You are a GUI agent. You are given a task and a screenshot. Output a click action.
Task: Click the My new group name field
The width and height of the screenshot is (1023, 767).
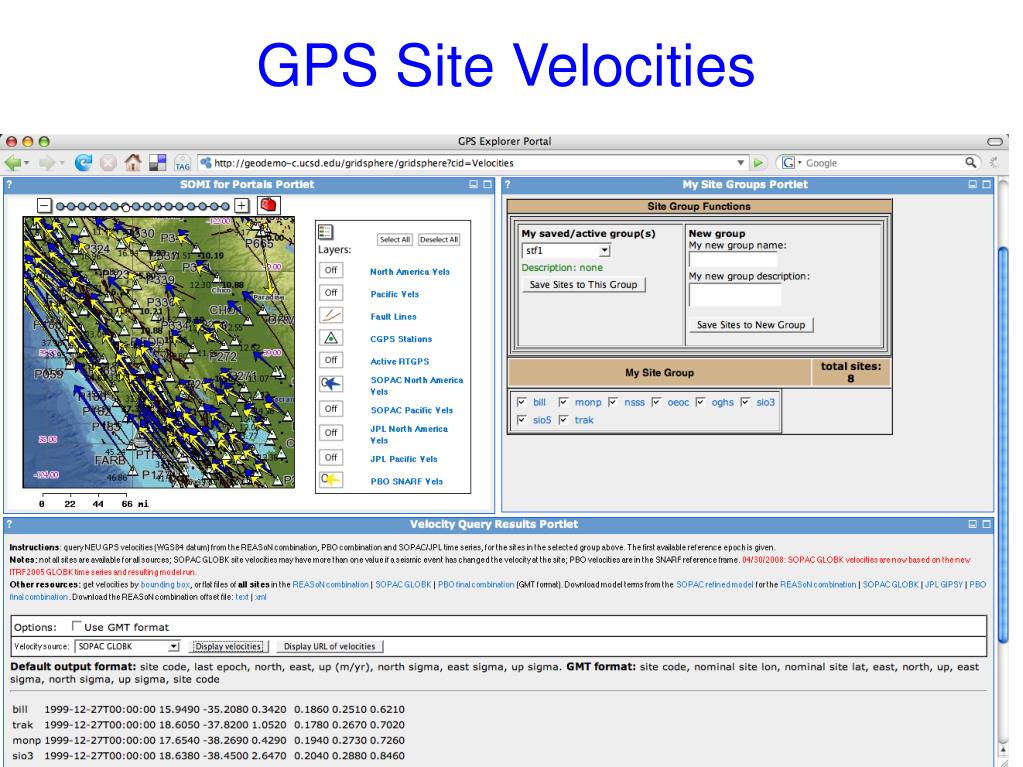735,260
